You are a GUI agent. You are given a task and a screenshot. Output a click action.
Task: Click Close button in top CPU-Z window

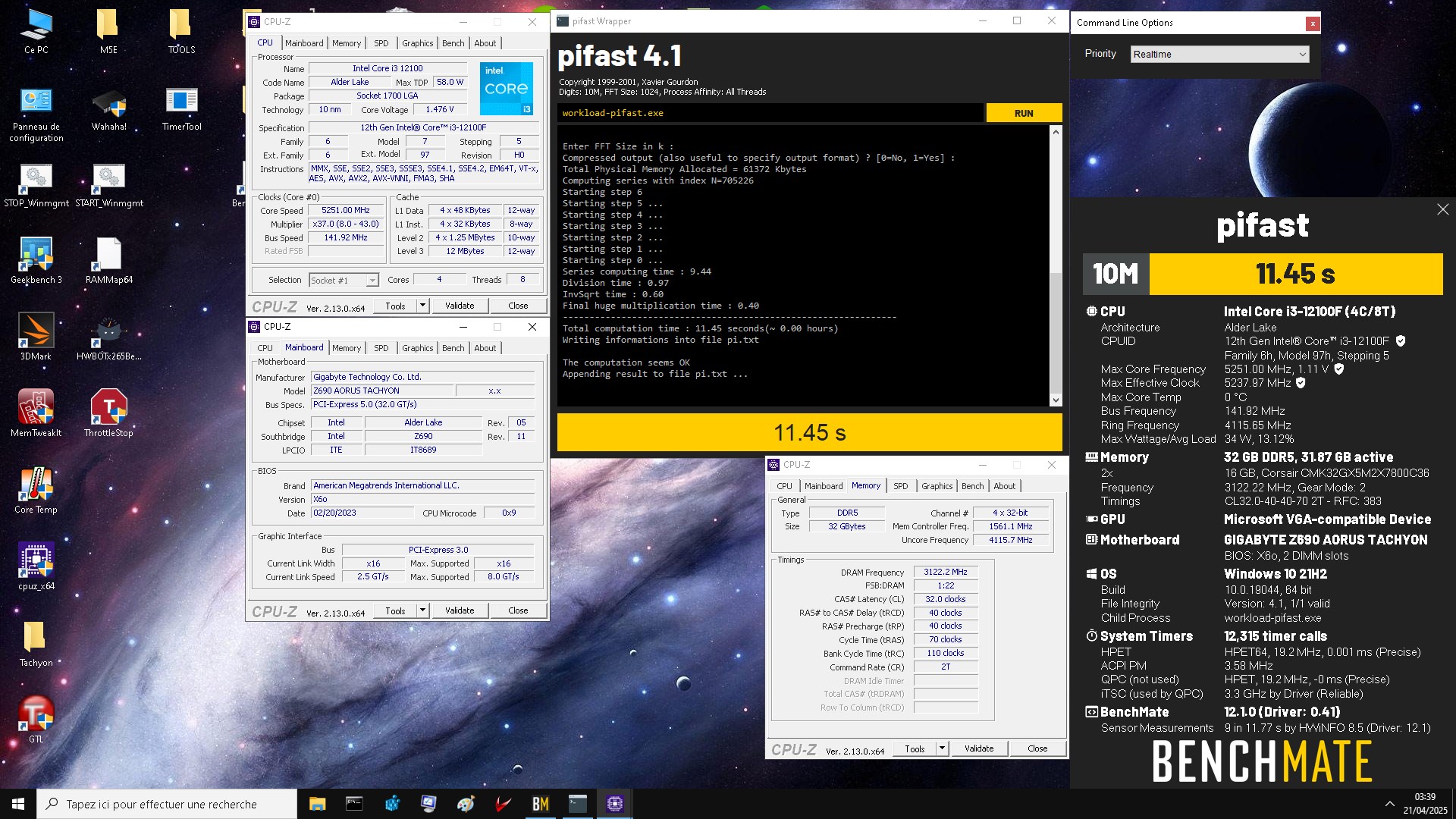coord(518,306)
